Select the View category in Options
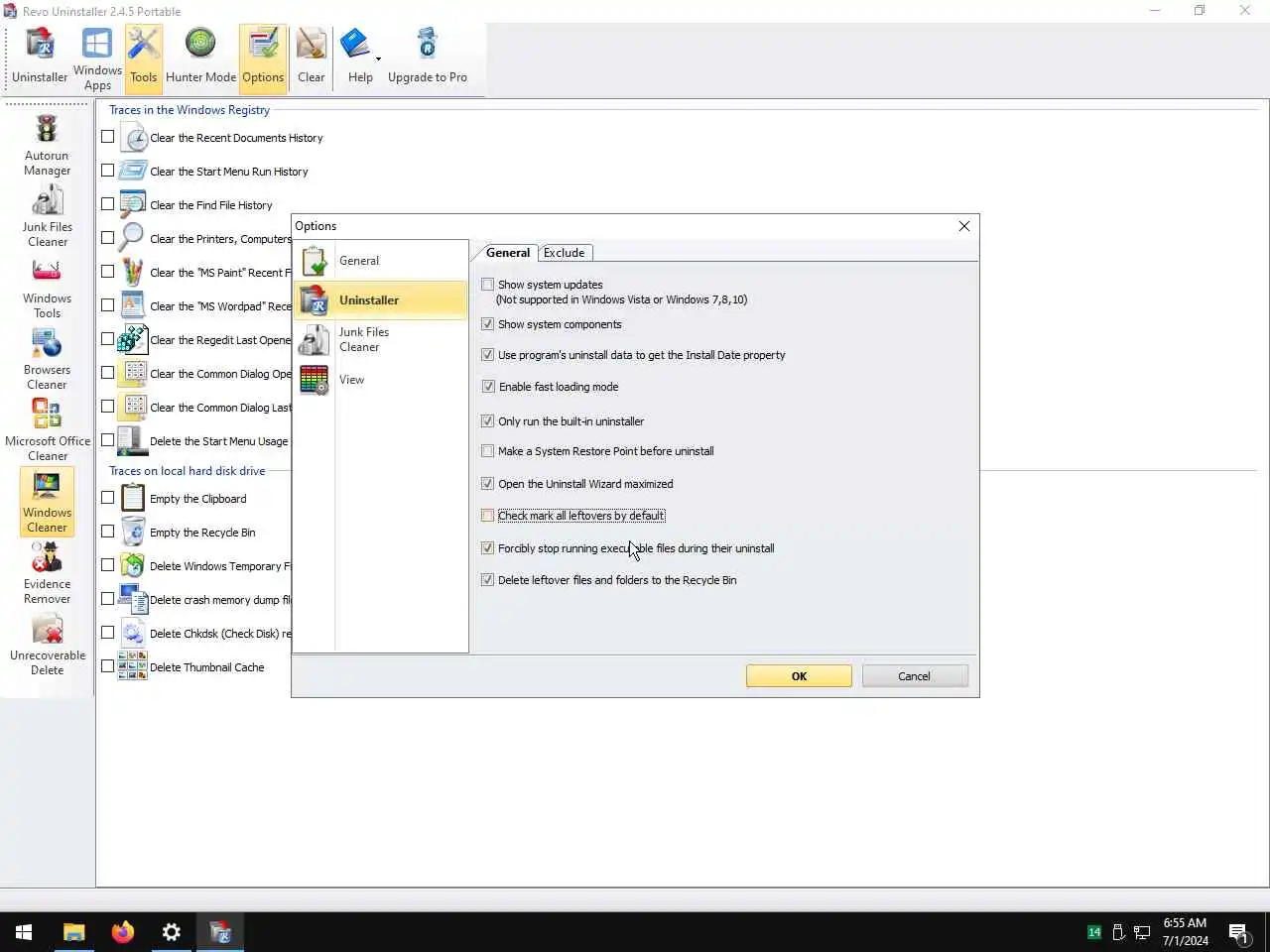1270x952 pixels. pyautogui.click(x=381, y=380)
